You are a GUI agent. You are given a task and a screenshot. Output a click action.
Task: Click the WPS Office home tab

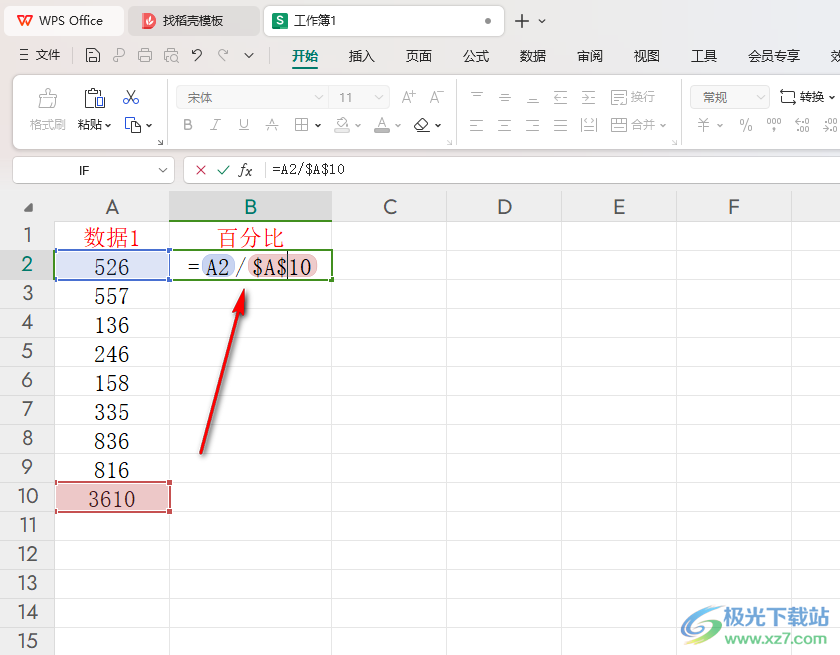(64, 21)
